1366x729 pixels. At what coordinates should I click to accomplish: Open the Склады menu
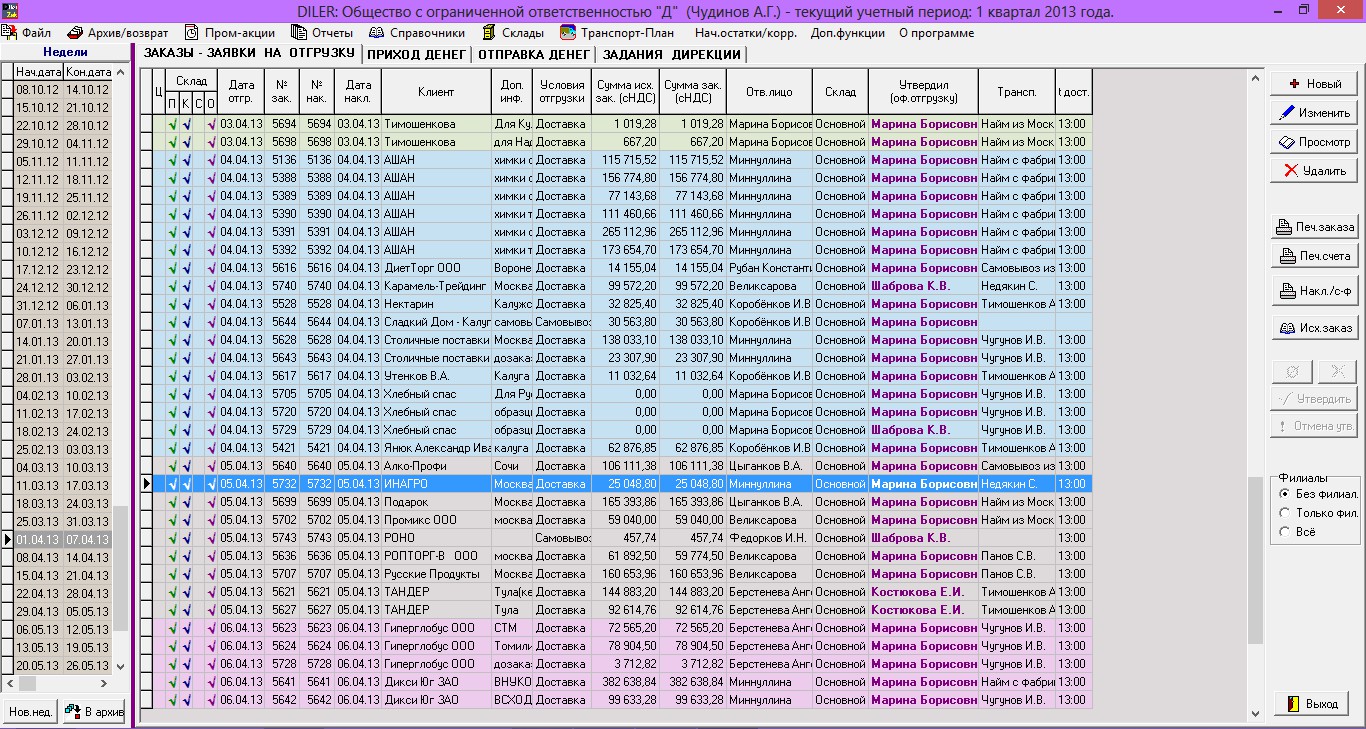pos(513,32)
